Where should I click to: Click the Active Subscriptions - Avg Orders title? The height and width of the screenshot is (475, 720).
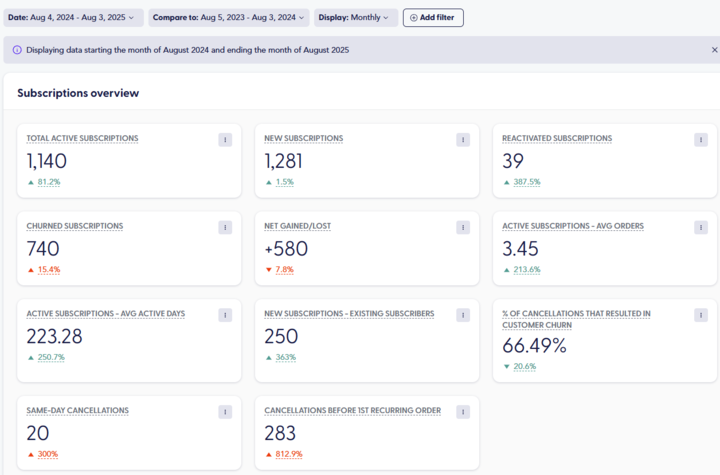573,226
